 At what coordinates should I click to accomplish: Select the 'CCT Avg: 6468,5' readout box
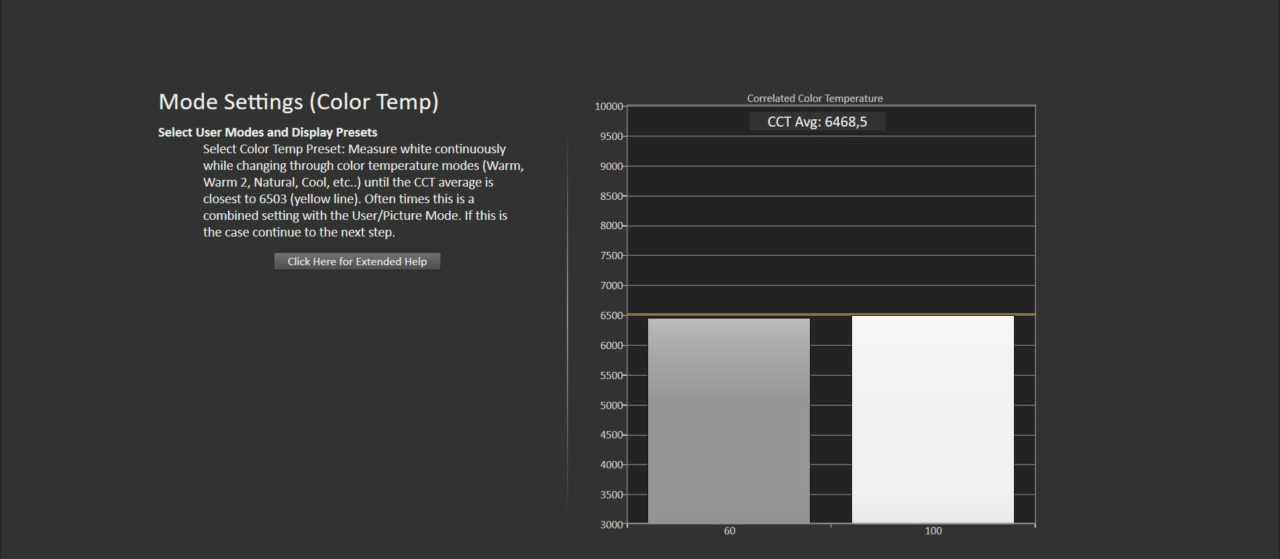click(817, 121)
